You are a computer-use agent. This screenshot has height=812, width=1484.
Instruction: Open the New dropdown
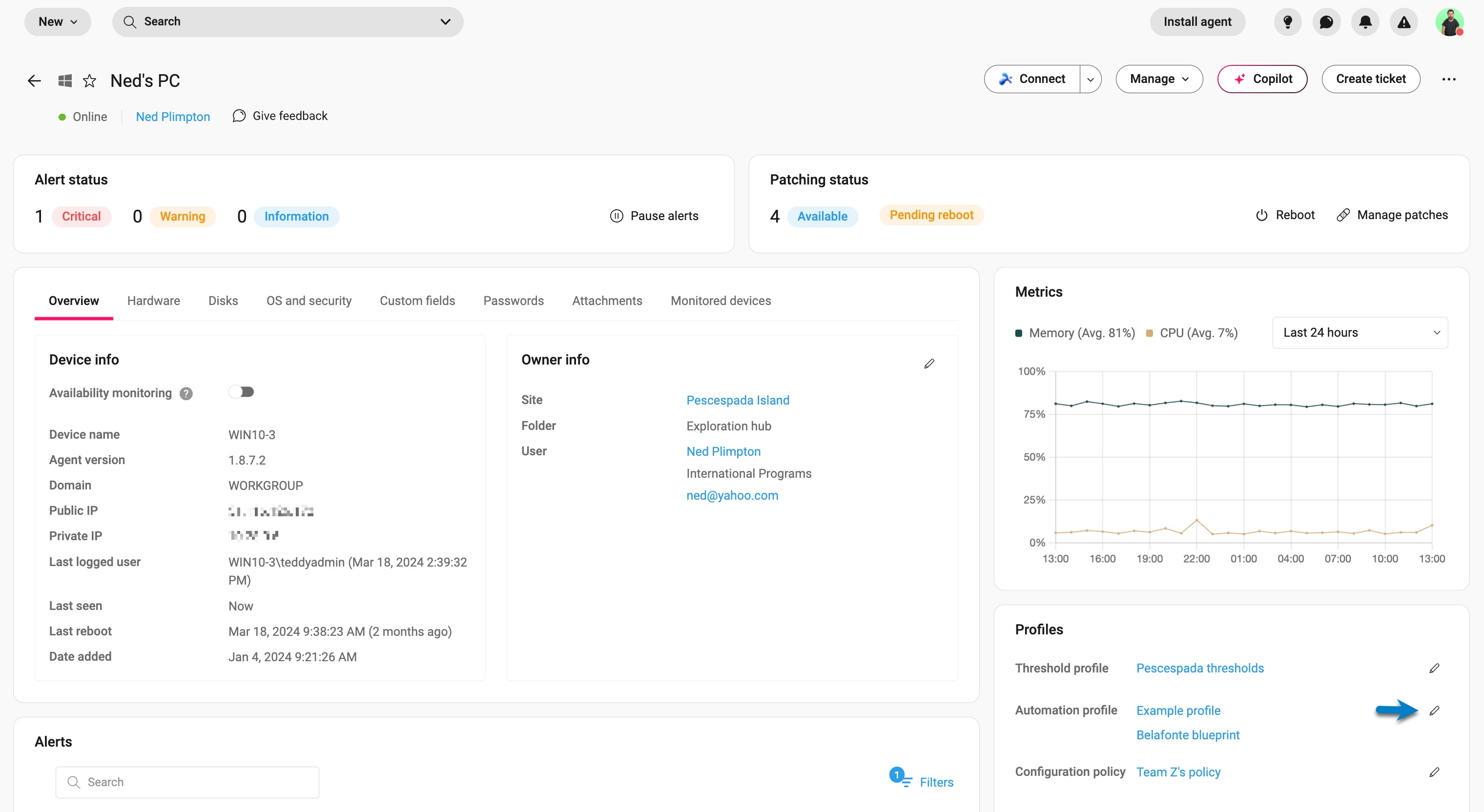pyautogui.click(x=58, y=22)
